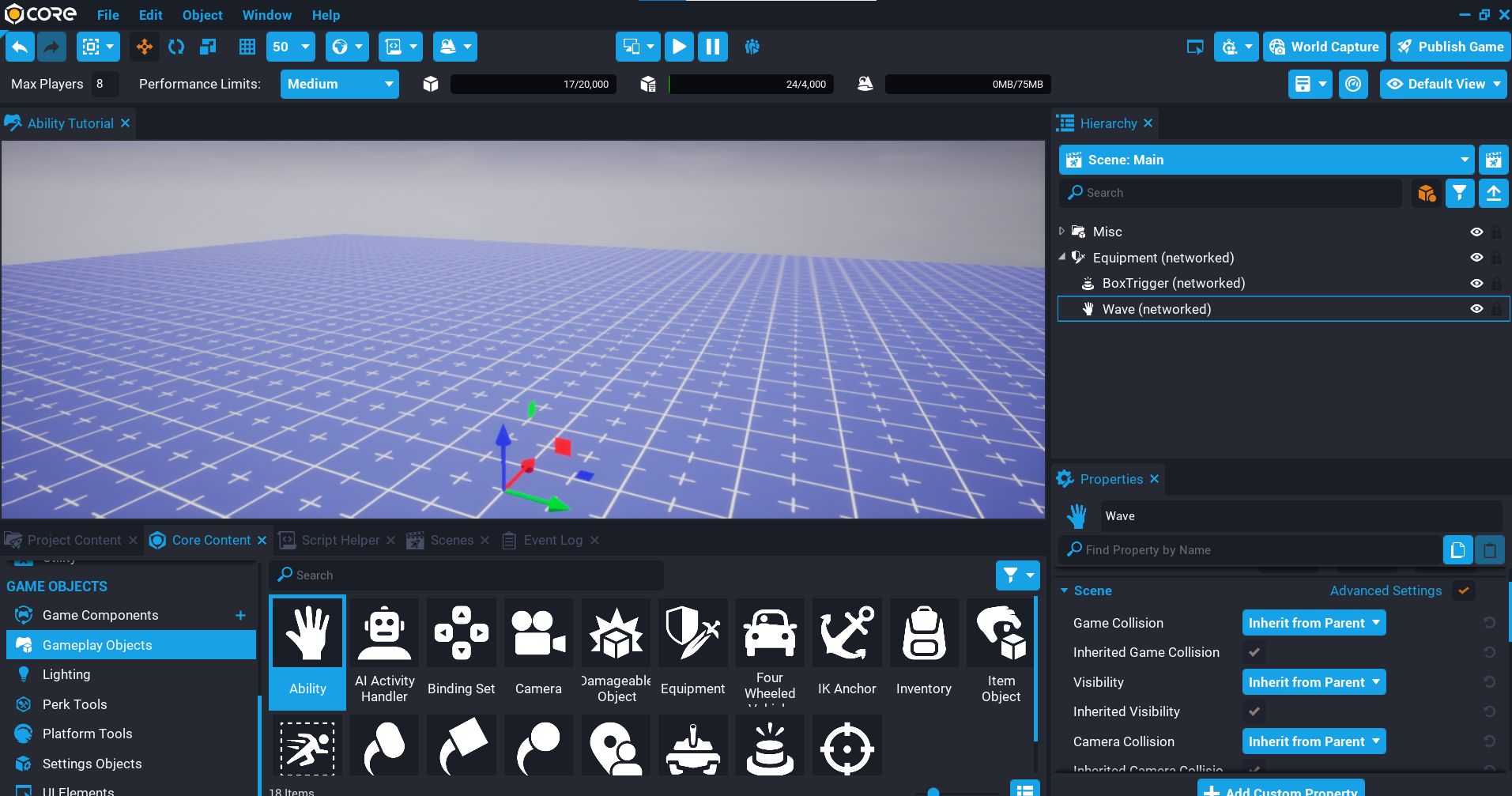1512x796 pixels.
Task: Select the rotate tool icon
Action: click(x=176, y=47)
